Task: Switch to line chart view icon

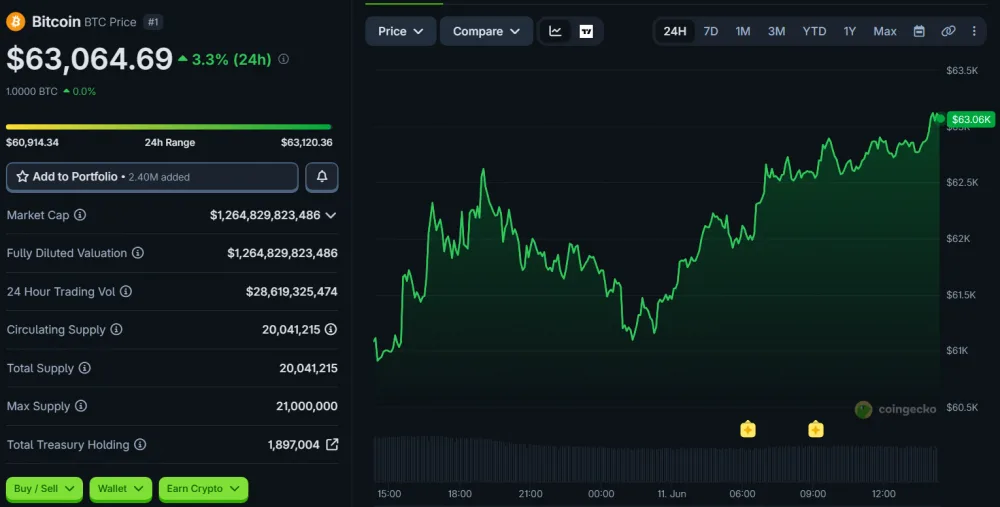Action: [555, 31]
